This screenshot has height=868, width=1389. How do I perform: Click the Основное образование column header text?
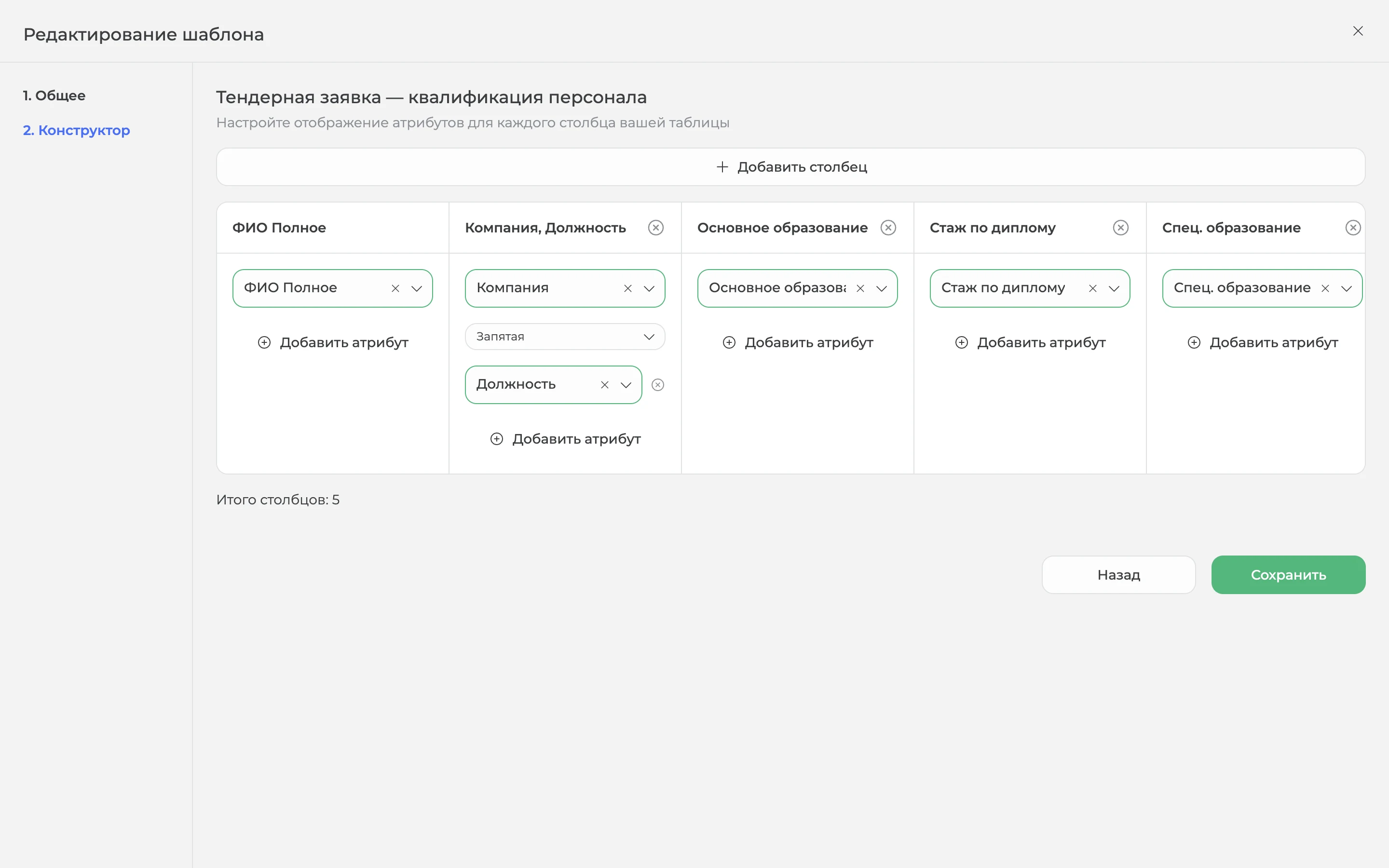coord(782,228)
